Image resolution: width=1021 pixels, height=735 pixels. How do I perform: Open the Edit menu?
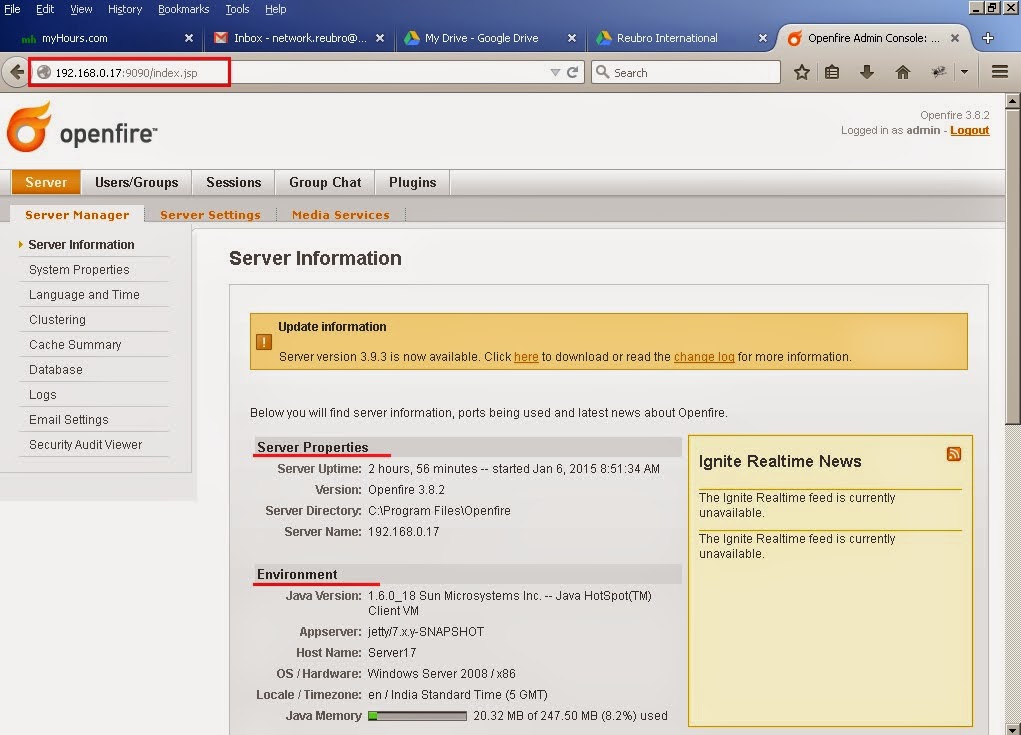point(45,9)
